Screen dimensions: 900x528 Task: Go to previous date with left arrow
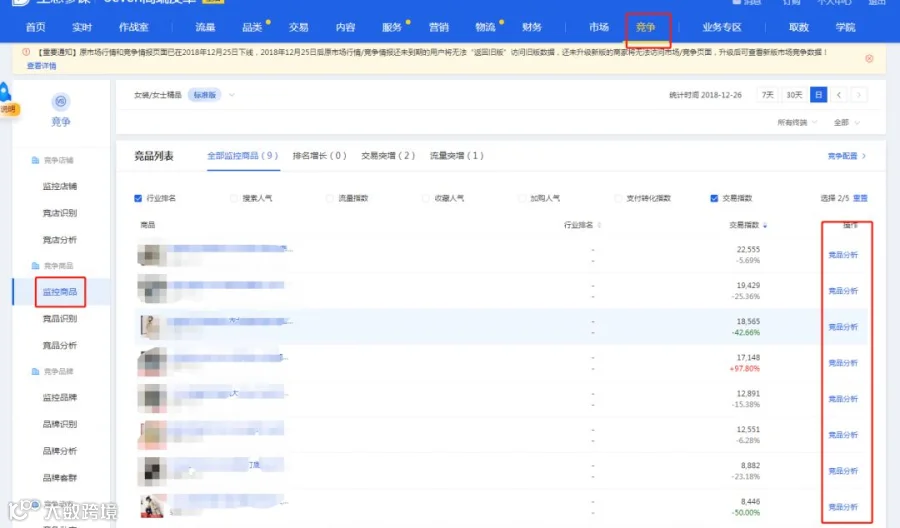tap(839, 95)
